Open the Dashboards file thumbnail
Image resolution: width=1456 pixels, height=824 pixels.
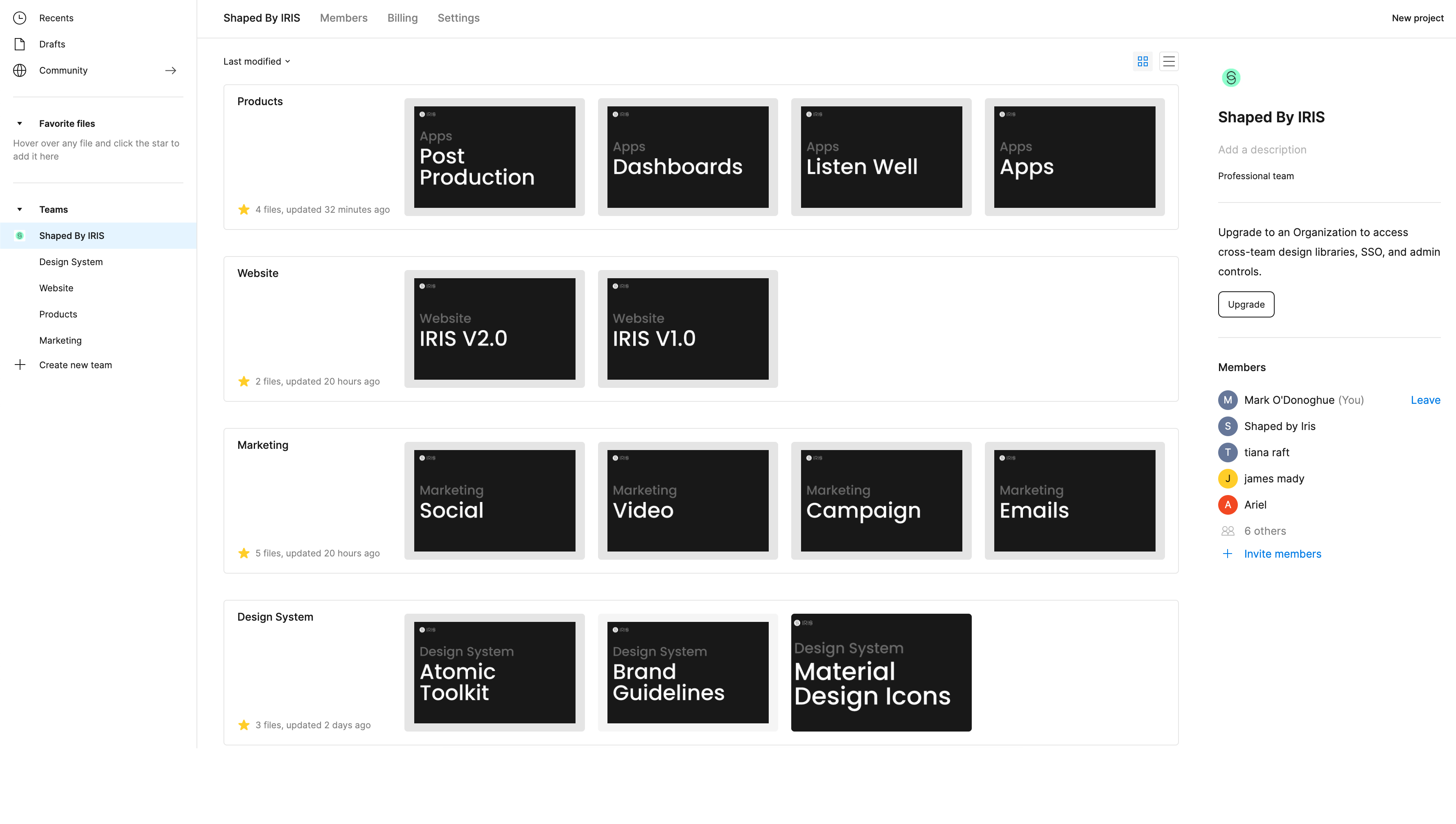tap(687, 157)
